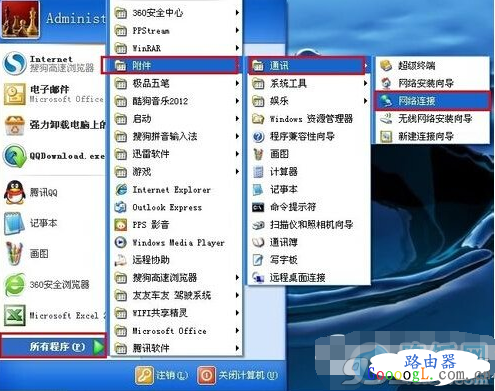Open 友友车友 驾驶系统 folder item
This screenshot has width=495, height=391.
click(176, 295)
